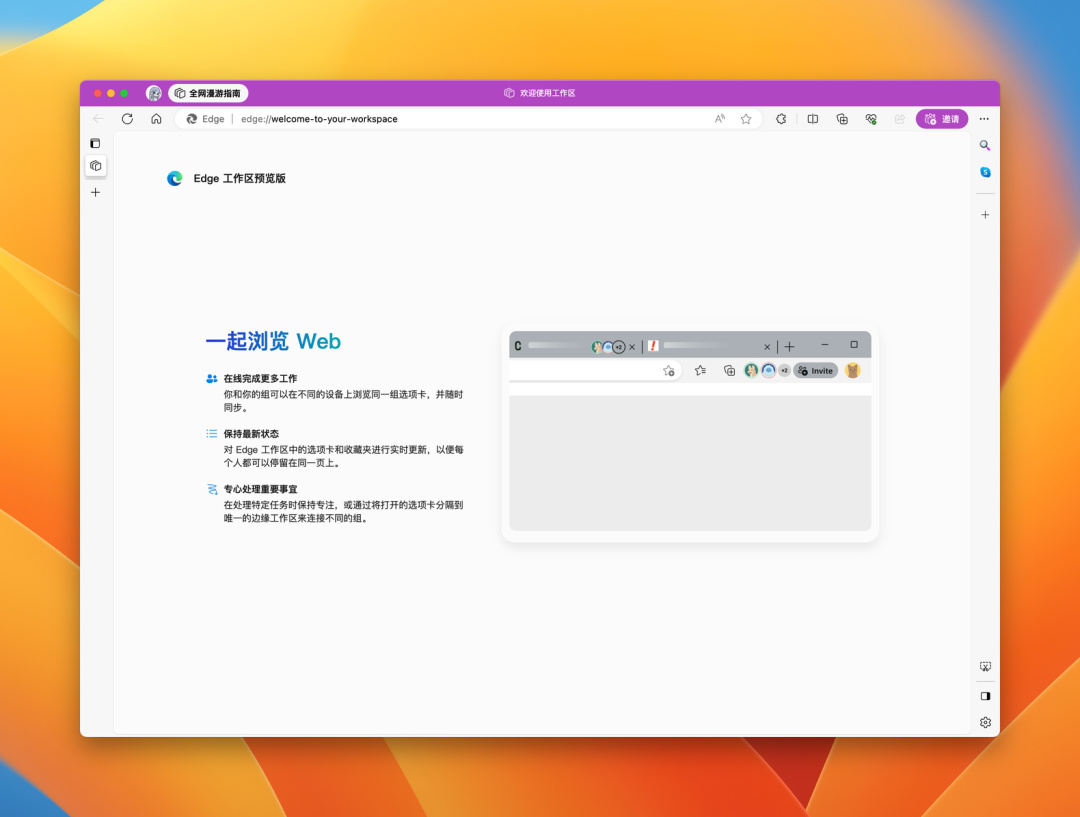Click the screenshot tool in sidebar
The height and width of the screenshot is (817, 1080).
click(985, 667)
